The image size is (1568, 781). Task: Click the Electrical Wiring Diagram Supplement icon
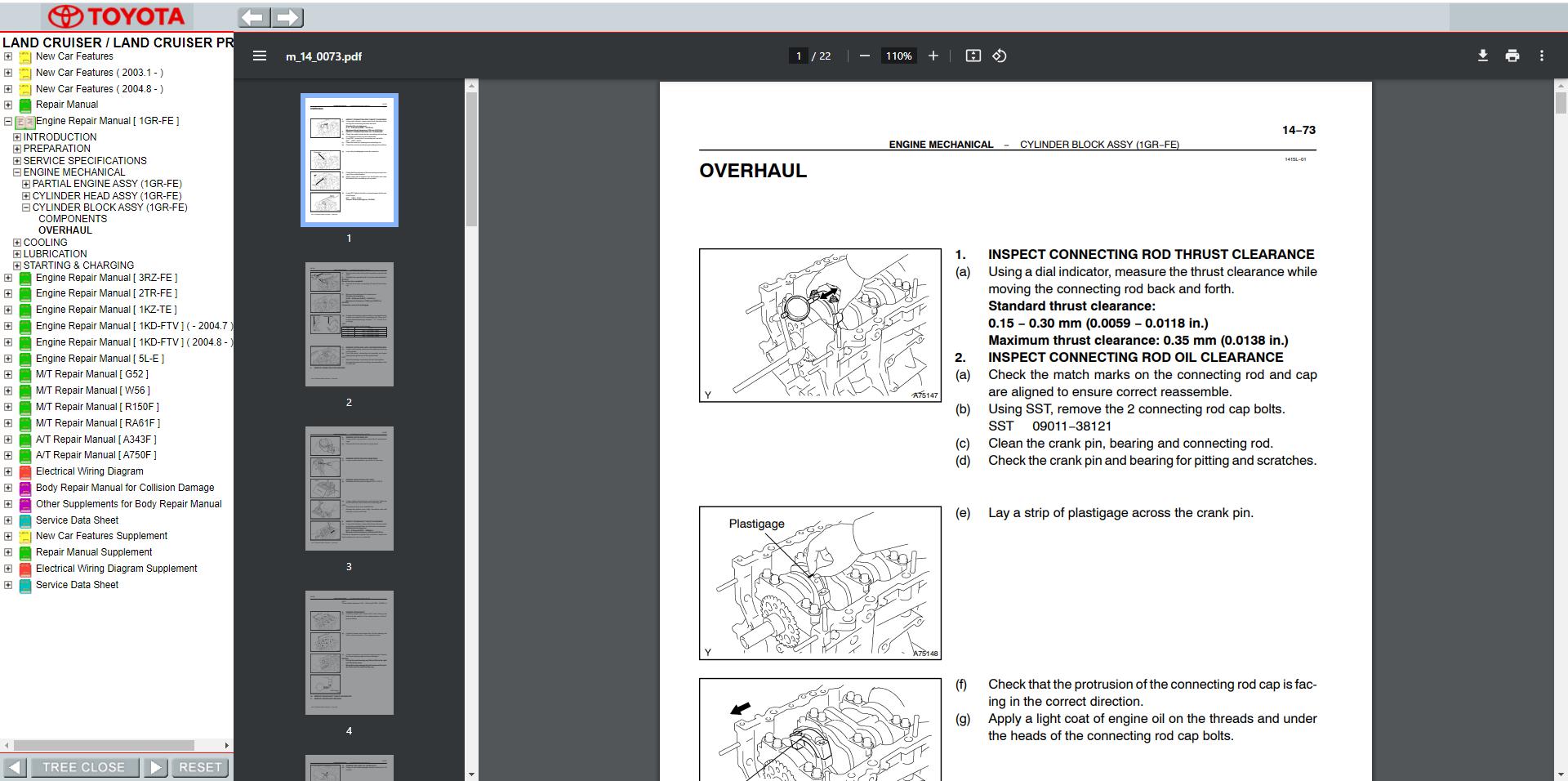(25, 569)
